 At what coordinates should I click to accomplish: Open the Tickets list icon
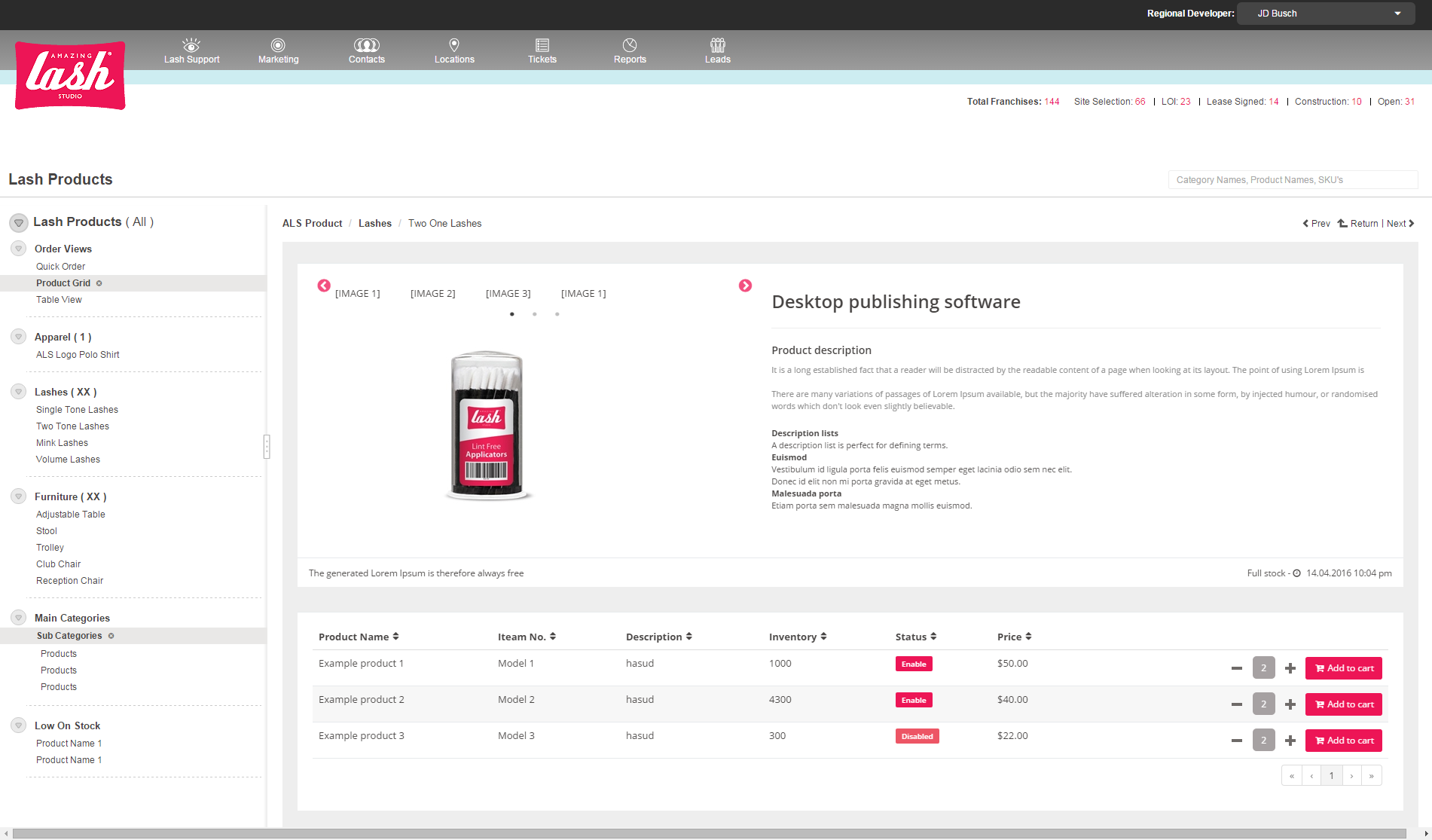542,44
